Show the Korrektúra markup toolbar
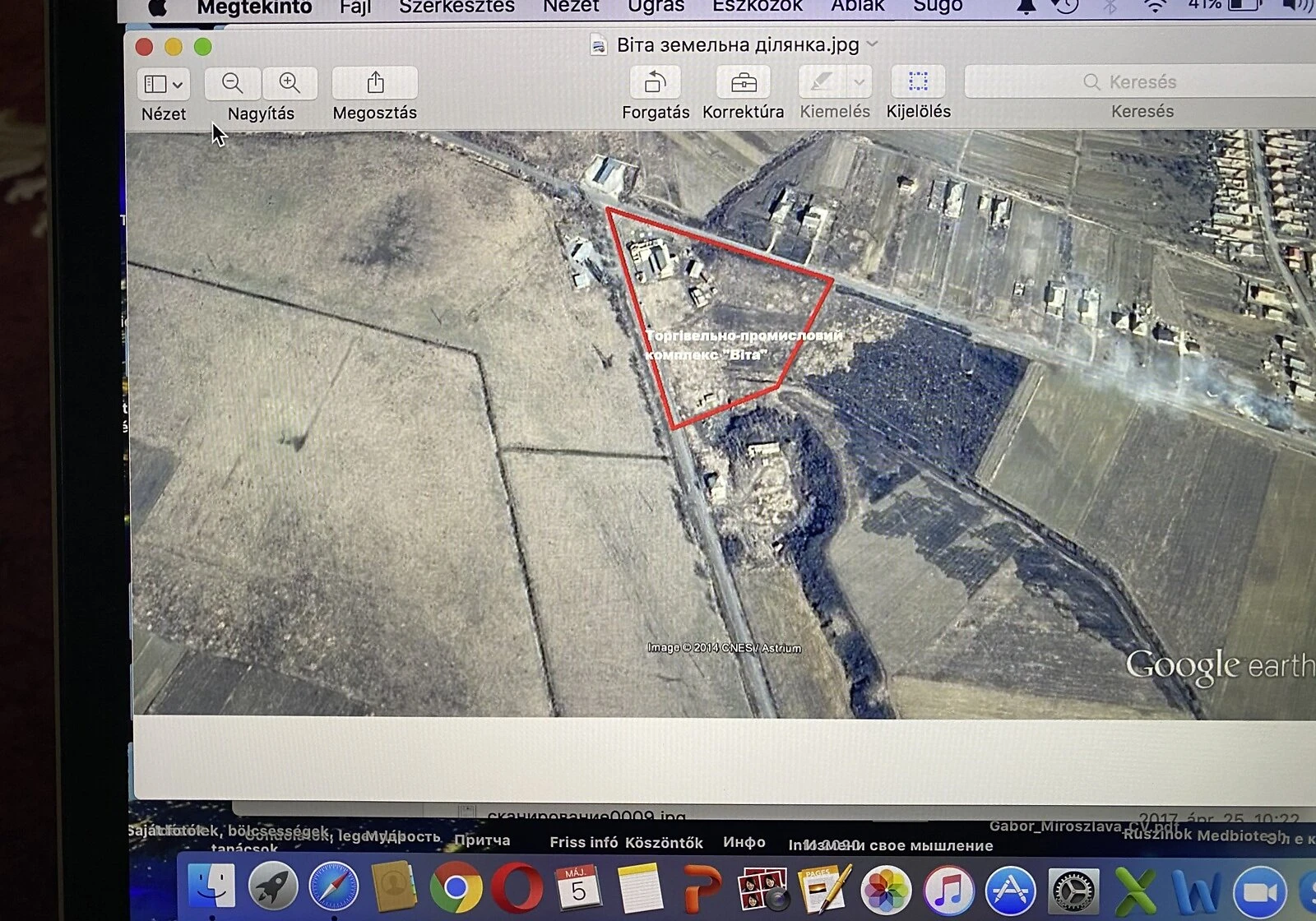 (744, 82)
